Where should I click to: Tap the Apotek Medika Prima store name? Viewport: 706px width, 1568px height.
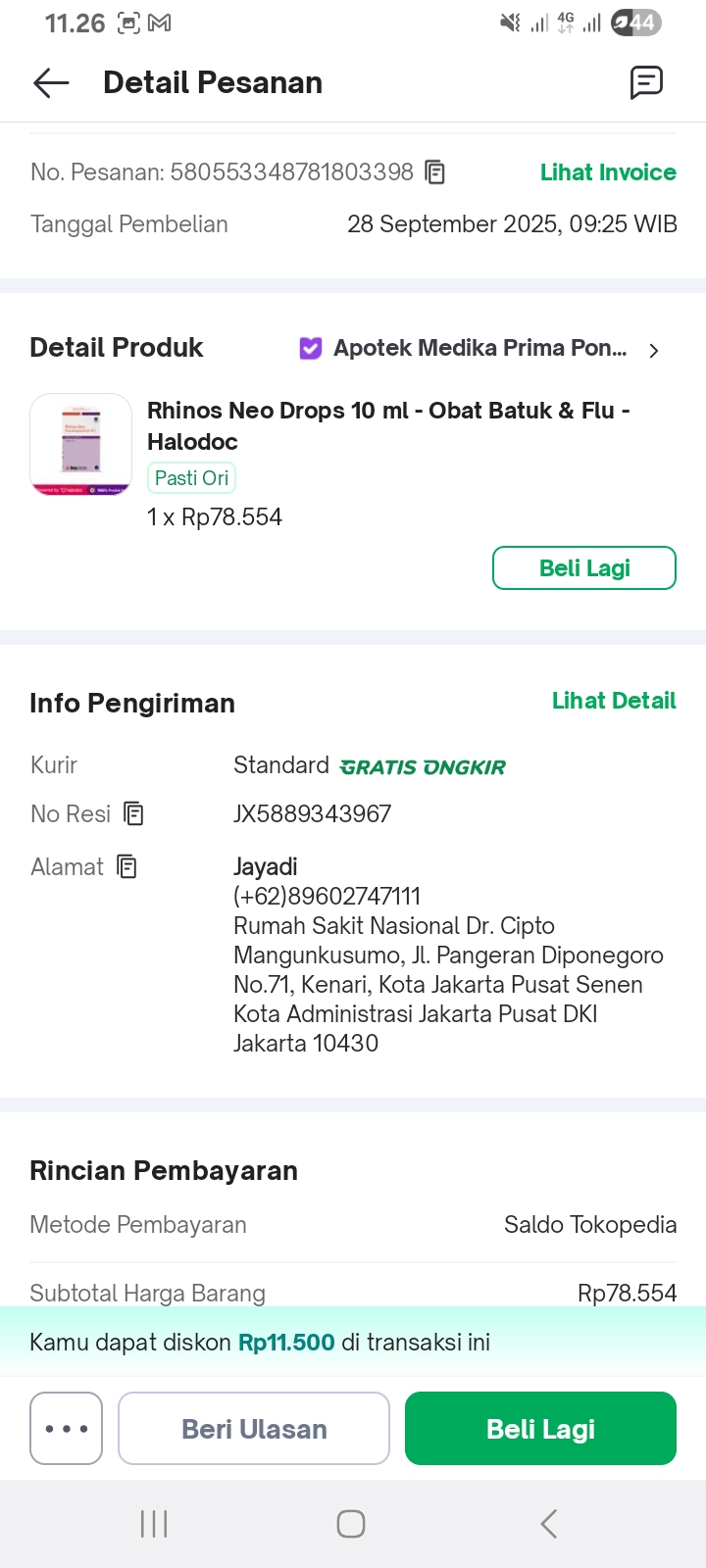click(479, 348)
